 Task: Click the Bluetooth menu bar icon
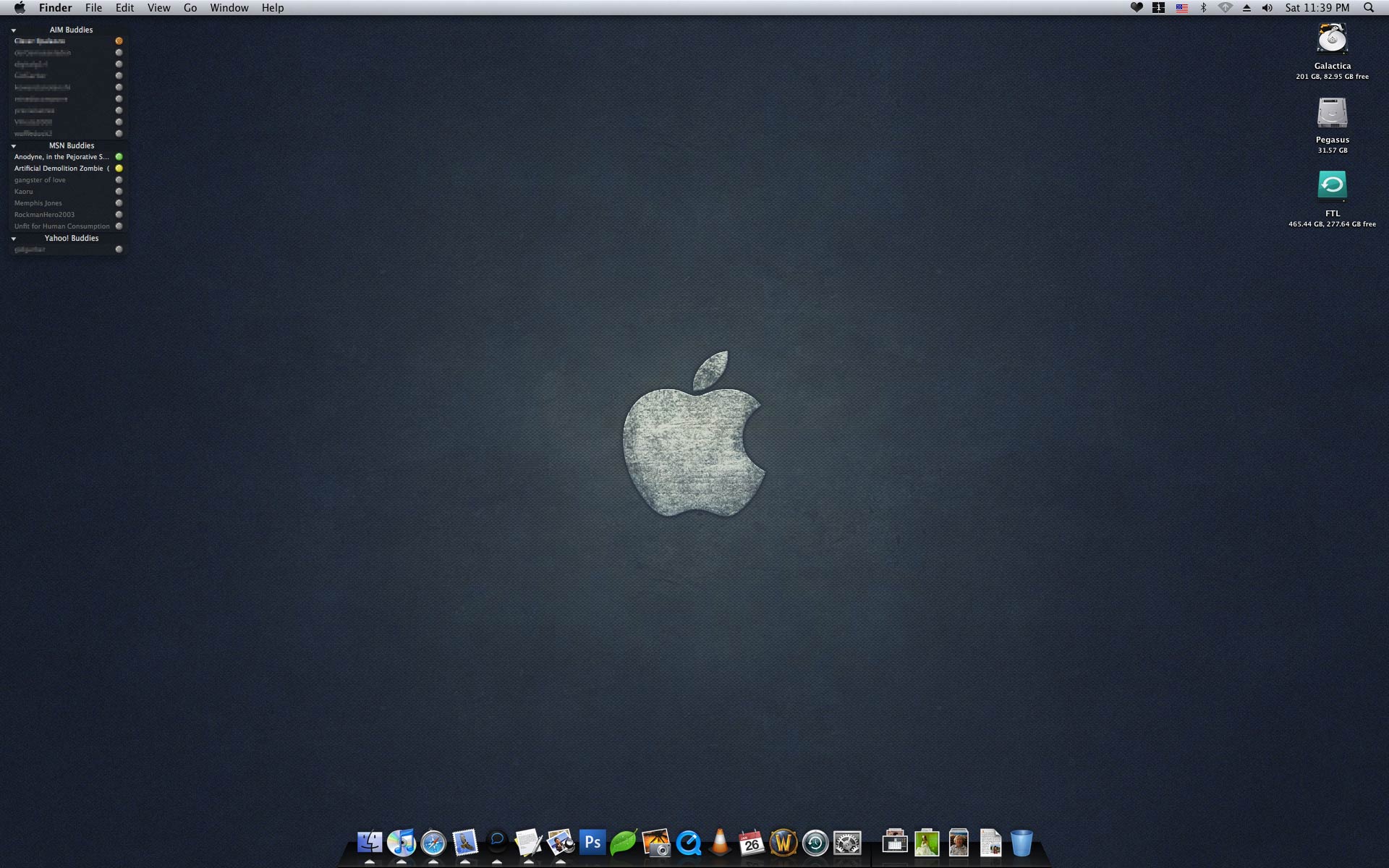[x=1204, y=7]
